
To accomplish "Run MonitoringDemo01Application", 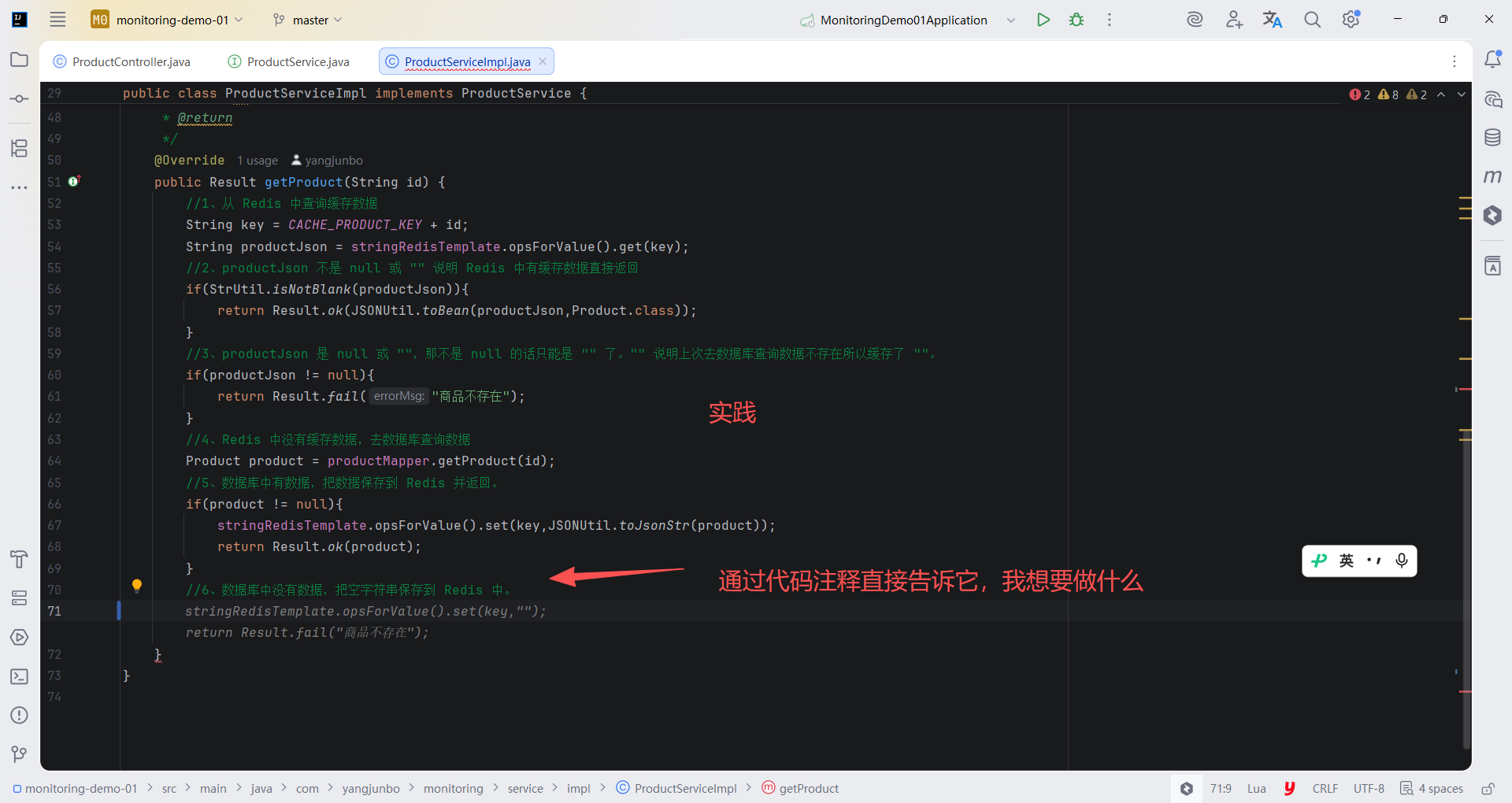I will (1043, 20).
